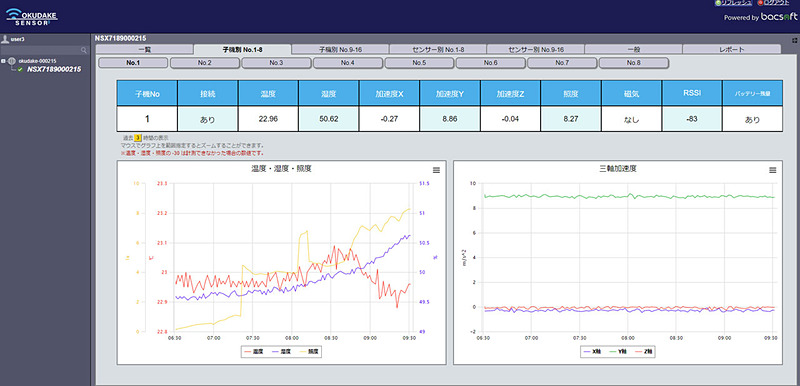
Task: Click the 湿度 column header in table
Action: [329, 93]
